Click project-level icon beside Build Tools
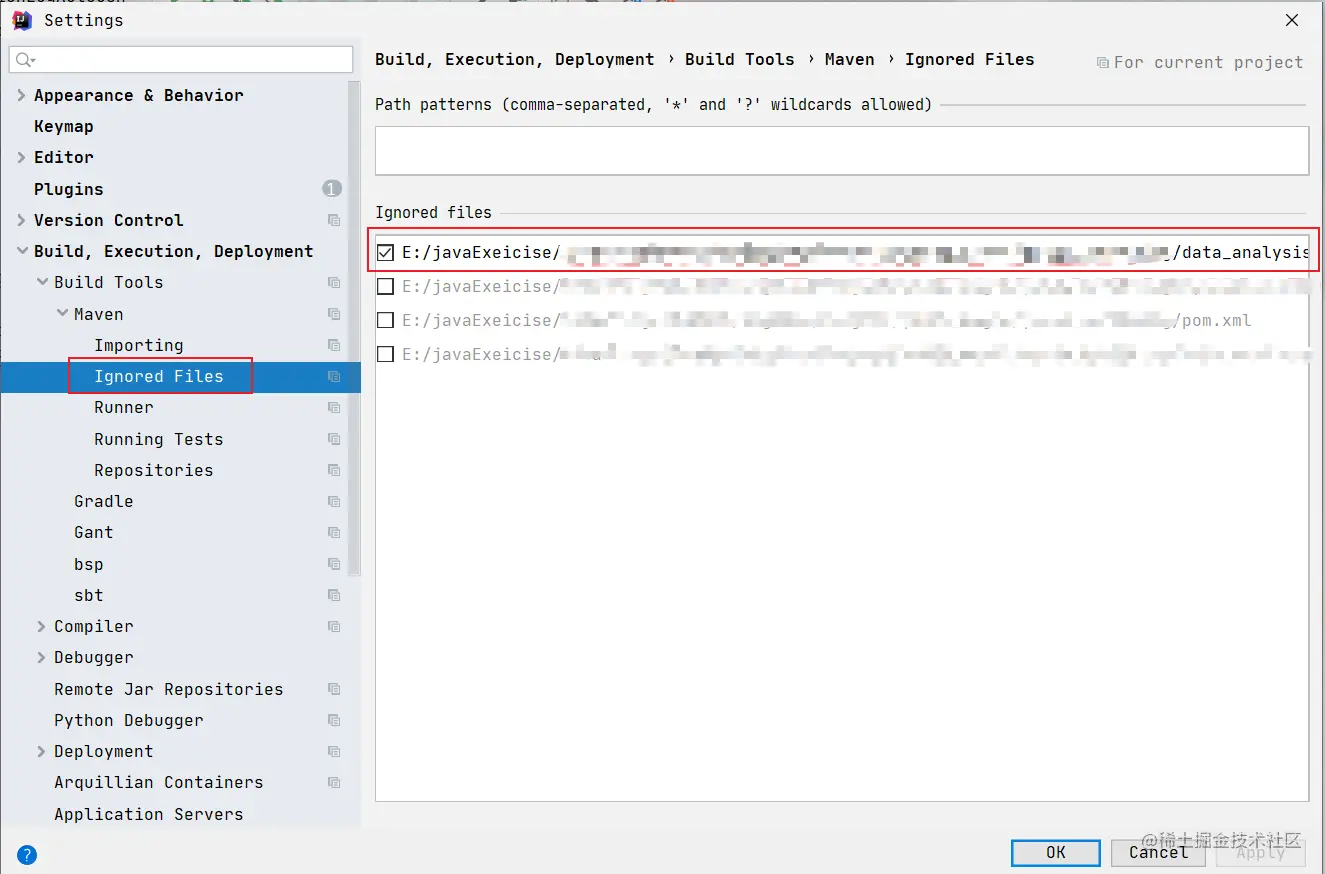This screenshot has width=1325, height=874. point(334,283)
